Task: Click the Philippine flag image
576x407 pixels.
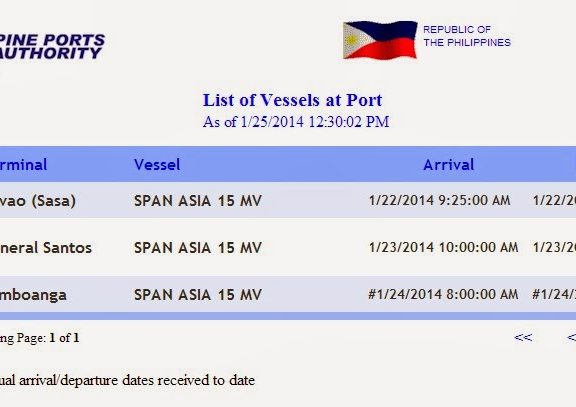Action: pos(380,40)
